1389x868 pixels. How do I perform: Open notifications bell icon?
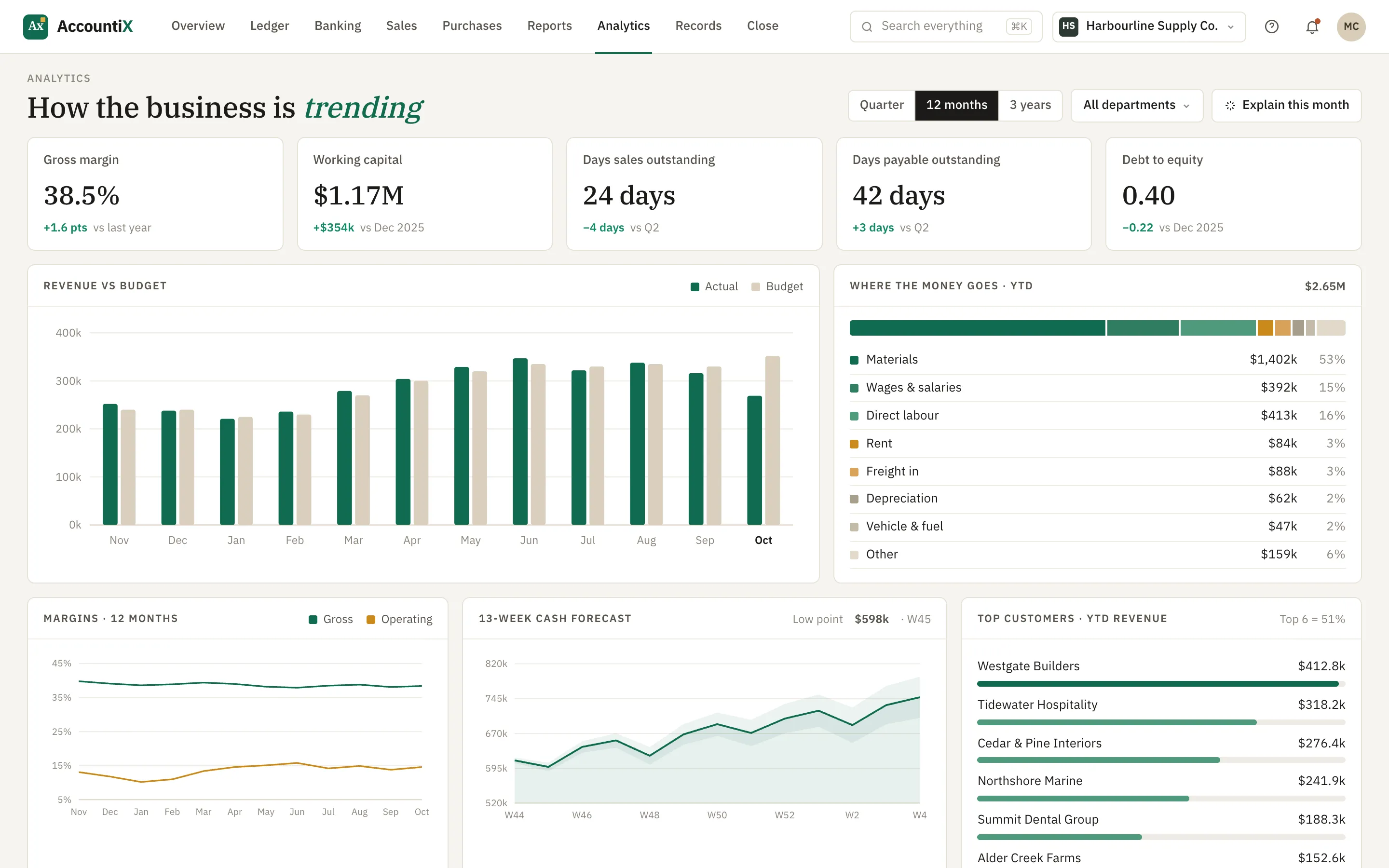click(1312, 27)
